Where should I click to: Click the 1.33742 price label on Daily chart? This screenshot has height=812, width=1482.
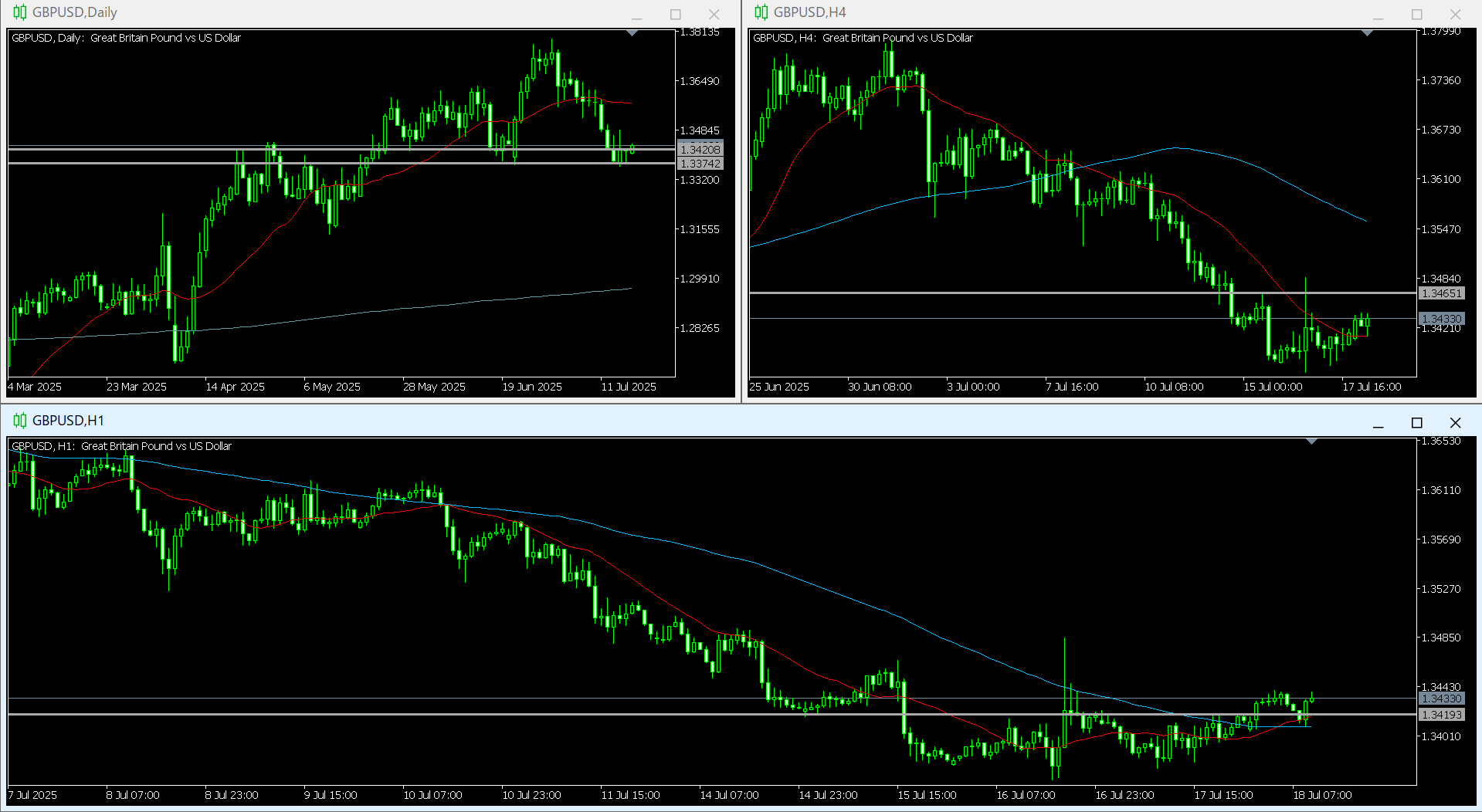700,164
